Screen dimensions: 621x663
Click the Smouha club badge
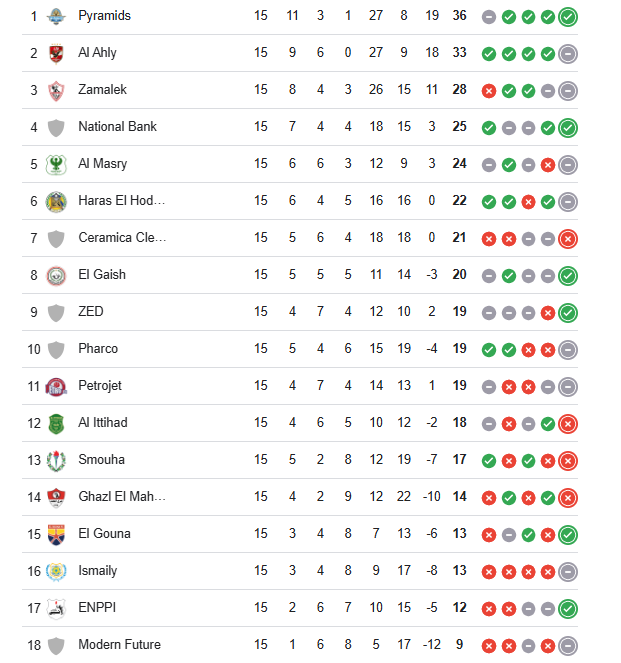click(x=56, y=460)
